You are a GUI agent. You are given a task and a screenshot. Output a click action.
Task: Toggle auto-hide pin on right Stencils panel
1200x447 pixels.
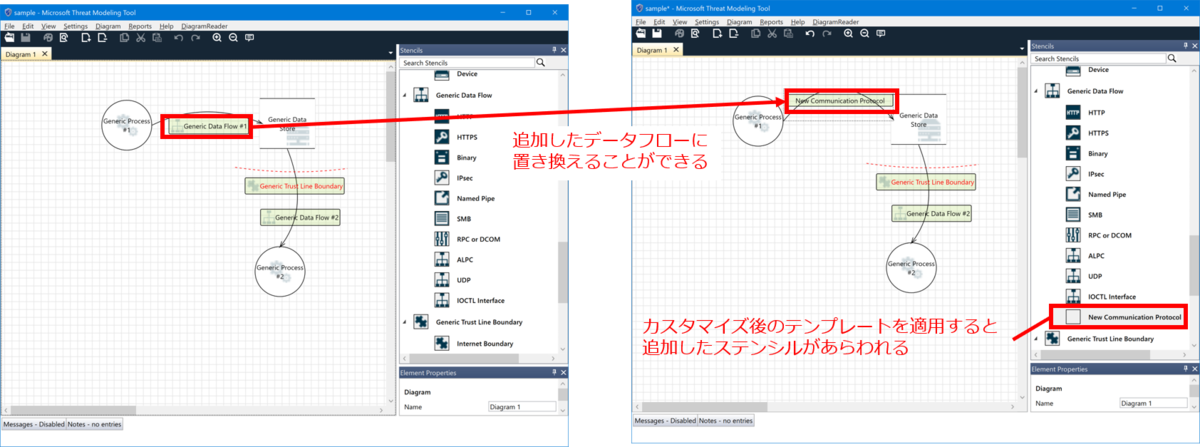[x=1185, y=45]
